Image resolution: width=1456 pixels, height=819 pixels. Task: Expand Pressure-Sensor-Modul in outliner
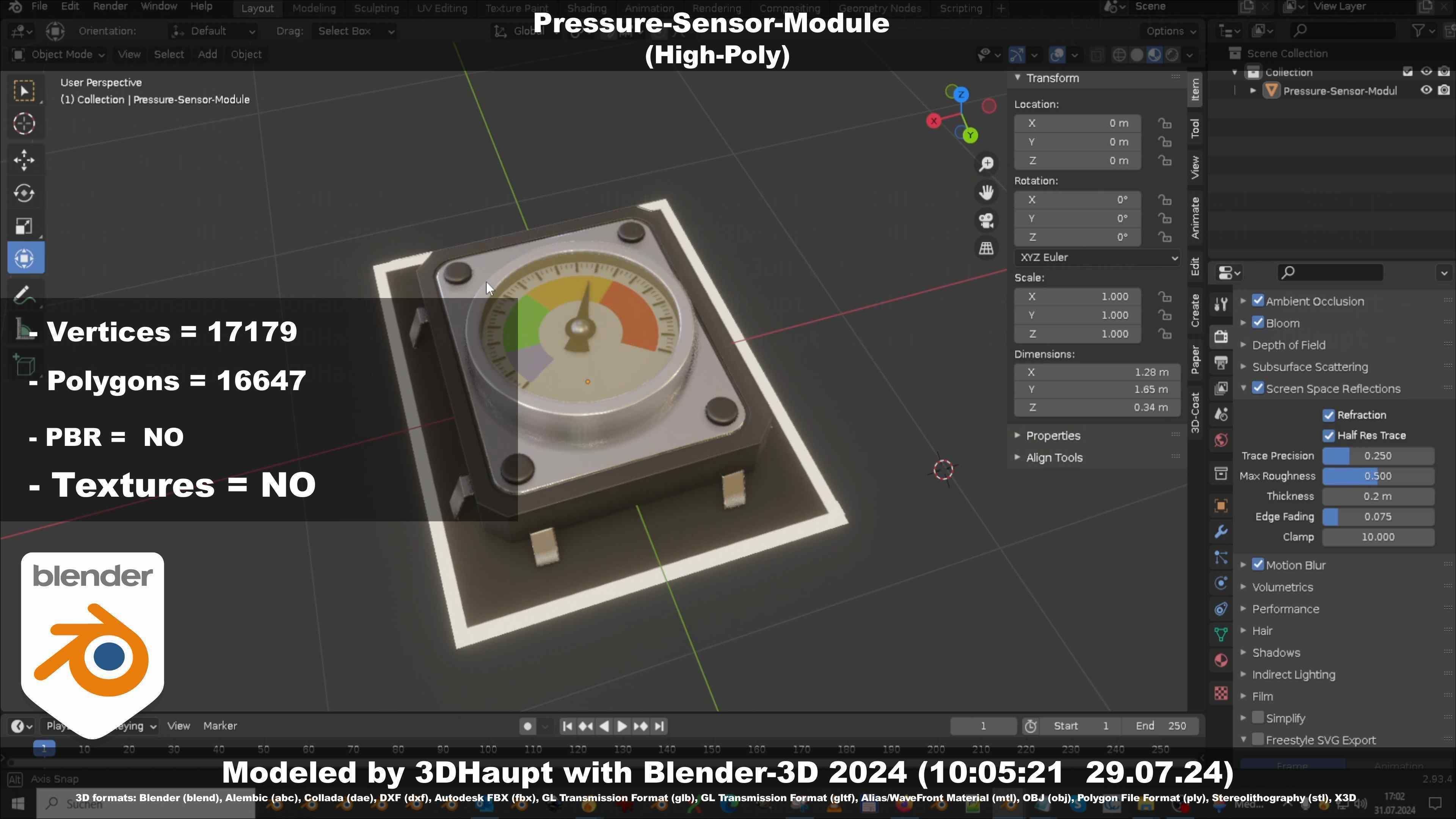coord(1252,91)
